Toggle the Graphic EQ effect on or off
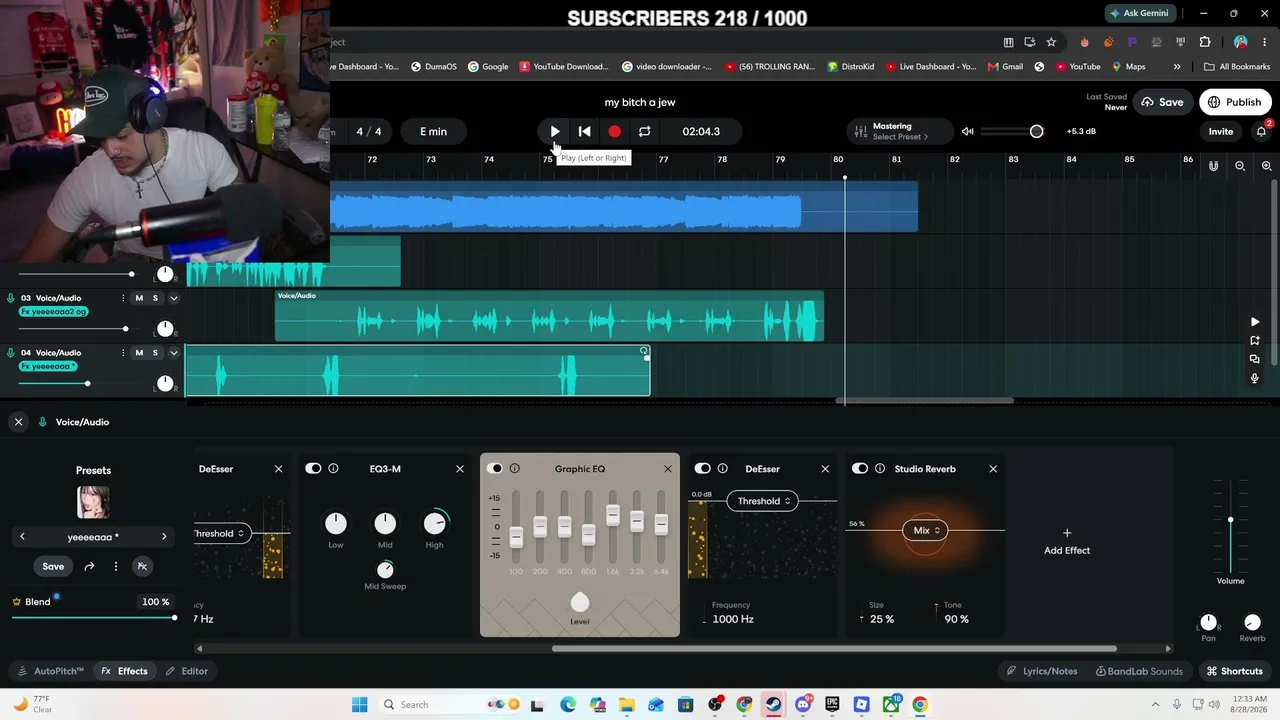 tap(495, 469)
